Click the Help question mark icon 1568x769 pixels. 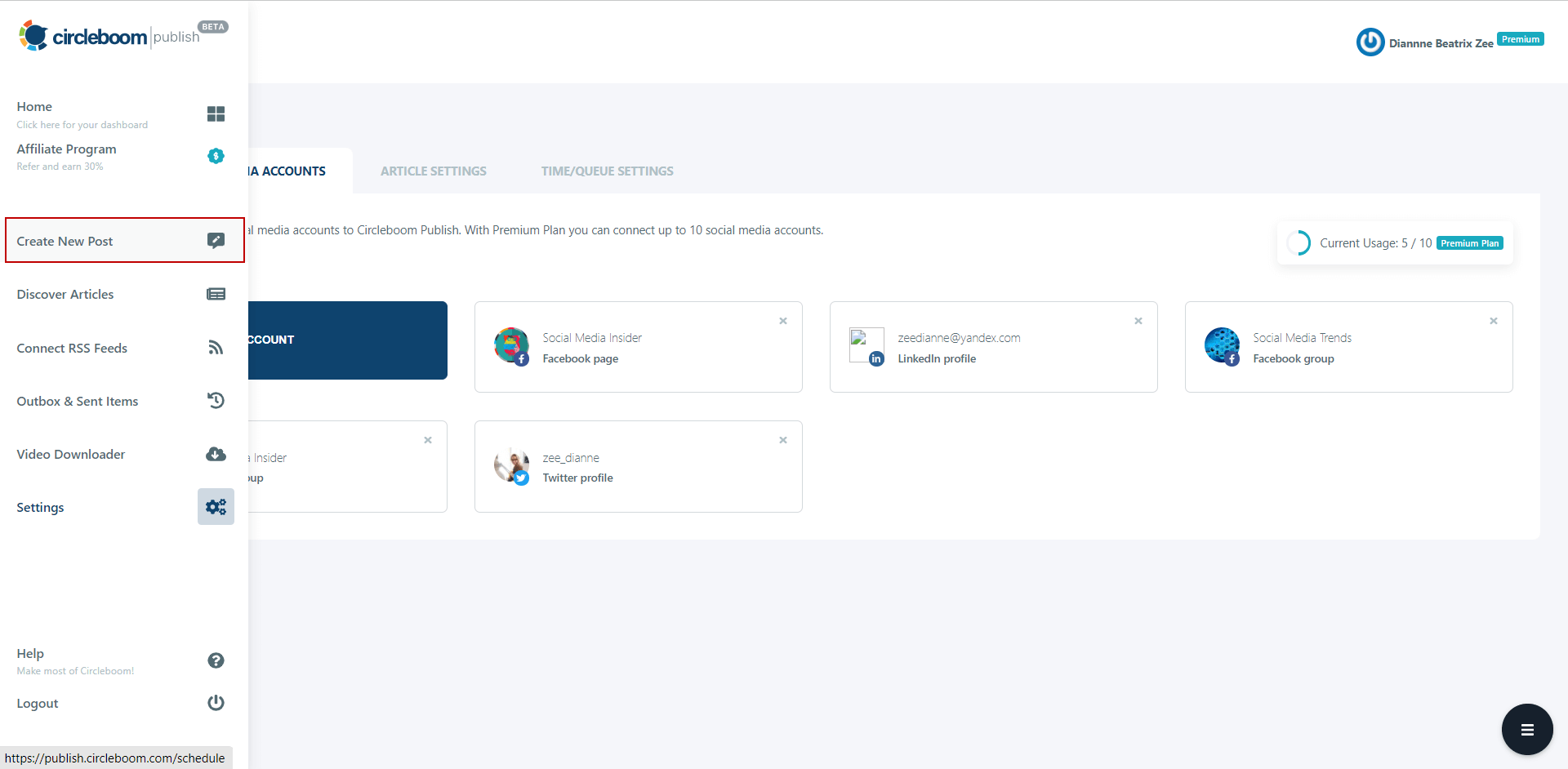(x=215, y=660)
